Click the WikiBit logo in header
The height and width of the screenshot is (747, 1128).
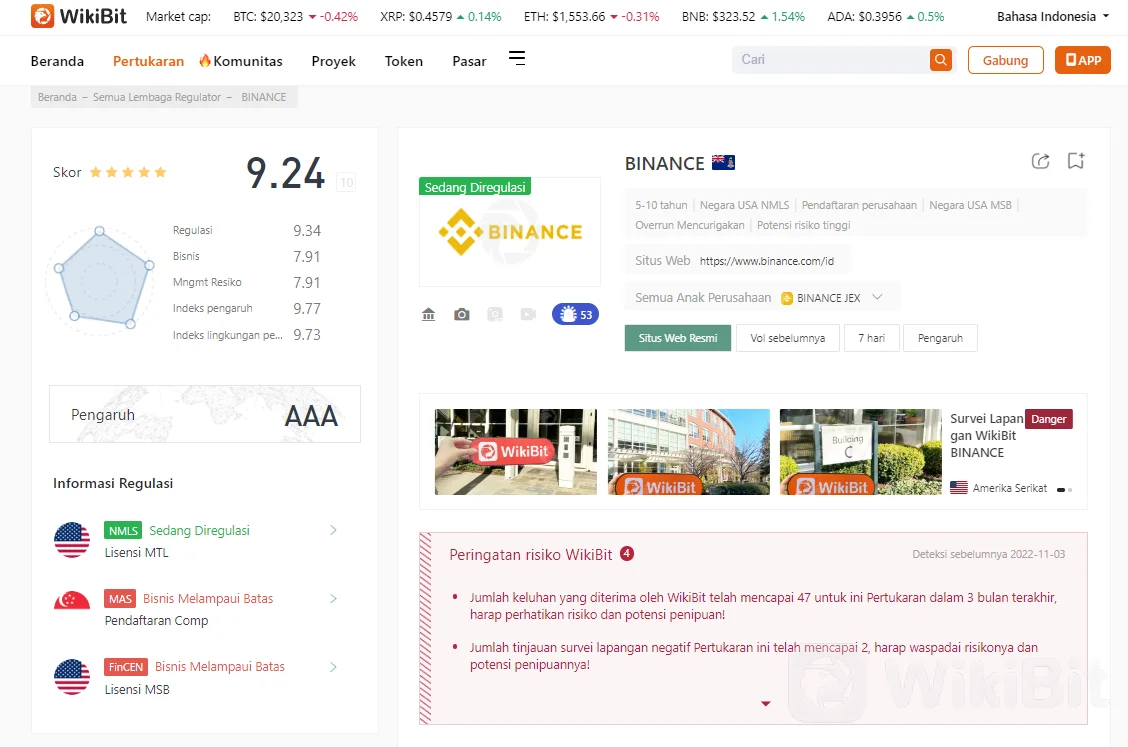[78, 16]
